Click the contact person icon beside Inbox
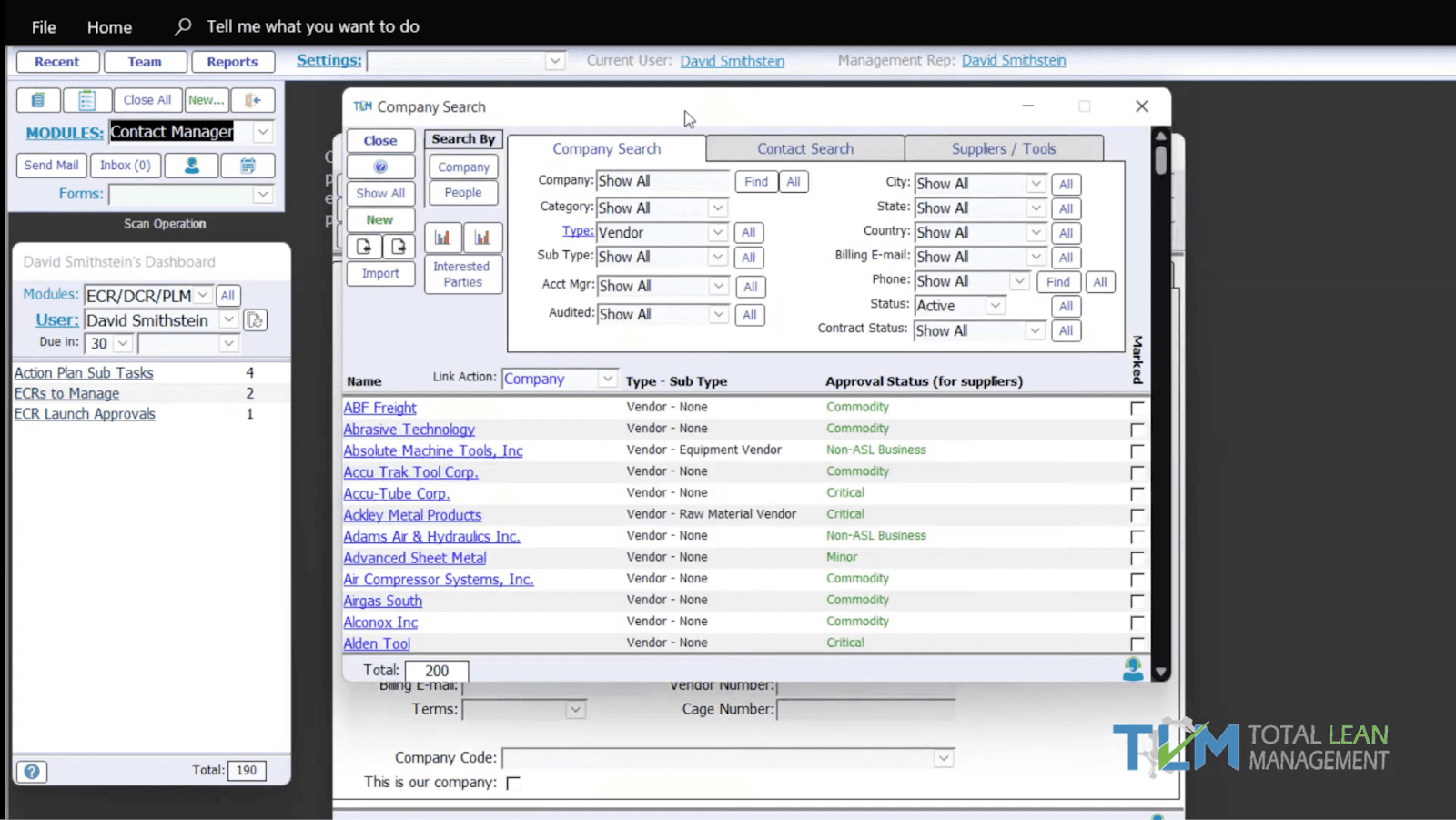Viewport: 1456px width, 820px height. point(192,166)
